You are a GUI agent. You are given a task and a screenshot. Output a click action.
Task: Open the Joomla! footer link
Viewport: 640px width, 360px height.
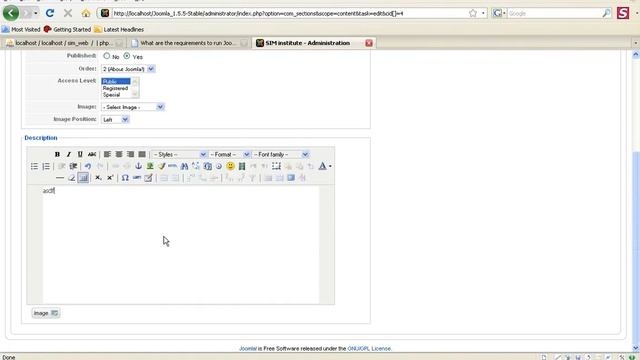(248, 349)
